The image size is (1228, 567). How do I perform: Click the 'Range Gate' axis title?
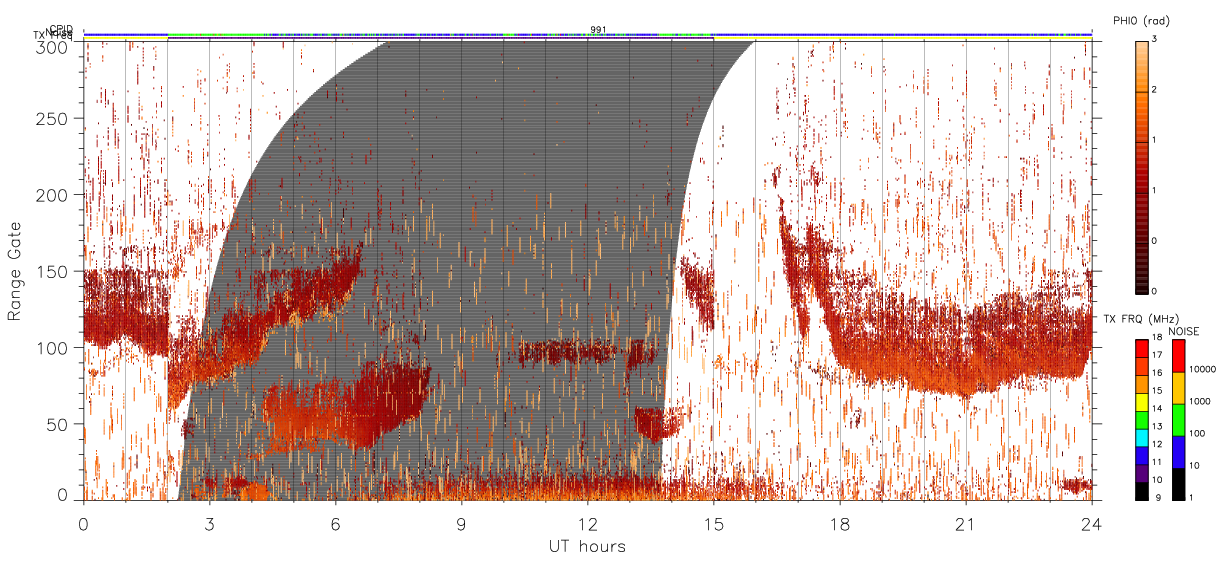click(x=15, y=272)
